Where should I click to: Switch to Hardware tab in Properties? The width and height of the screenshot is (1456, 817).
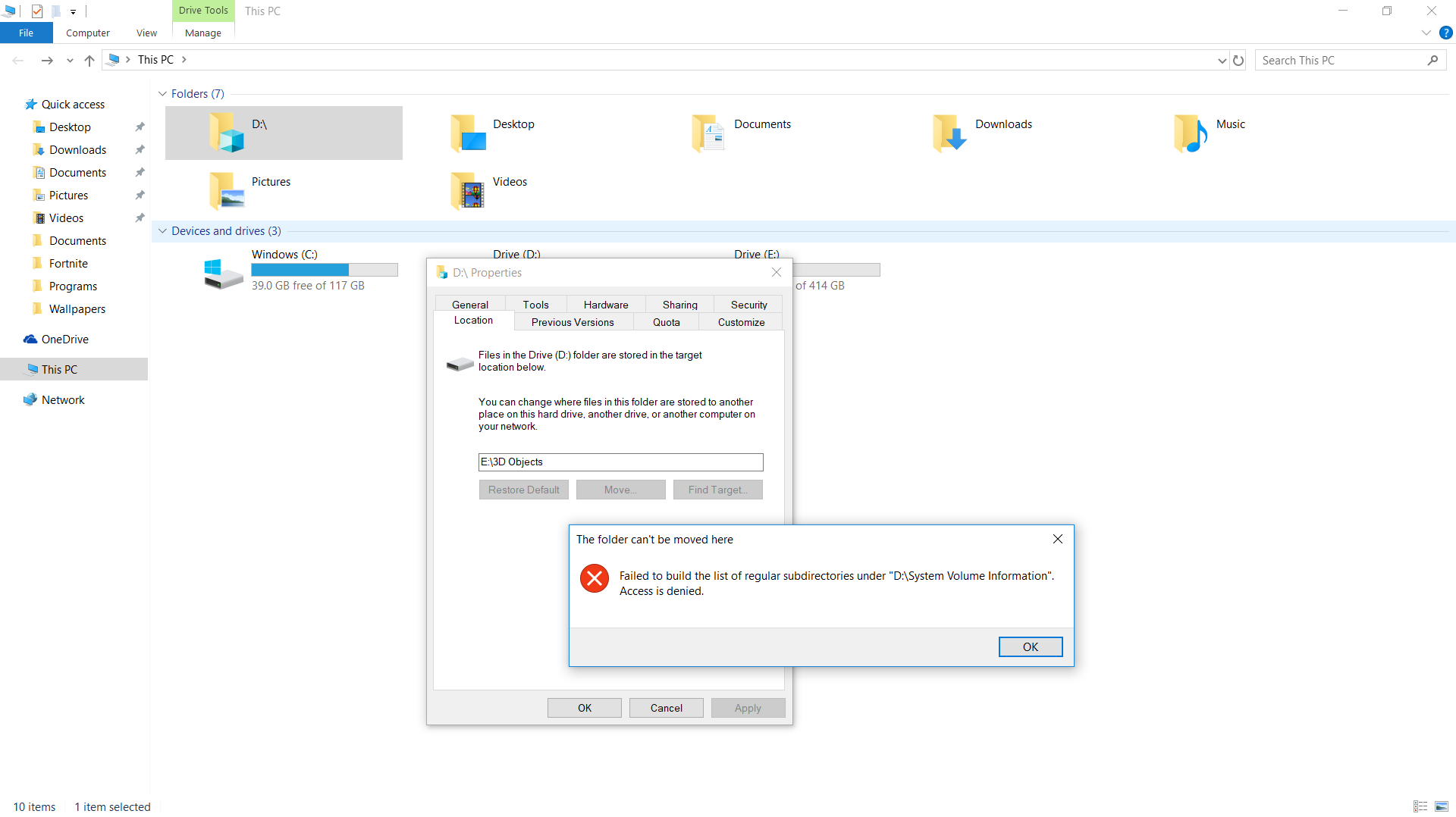click(x=606, y=305)
